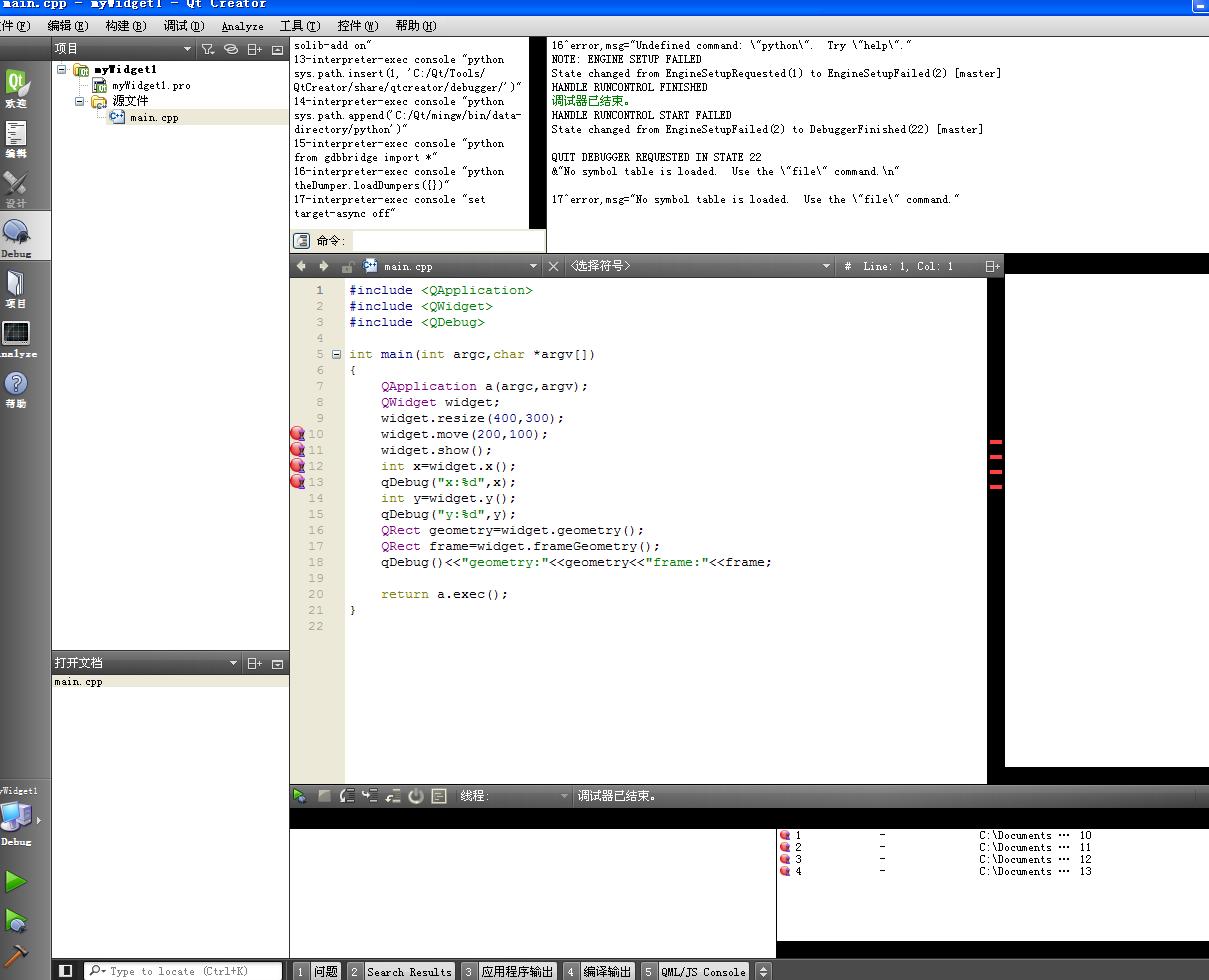Click the filter tree icon in the project panel
The height and width of the screenshot is (980, 1209).
pyautogui.click(x=208, y=48)
